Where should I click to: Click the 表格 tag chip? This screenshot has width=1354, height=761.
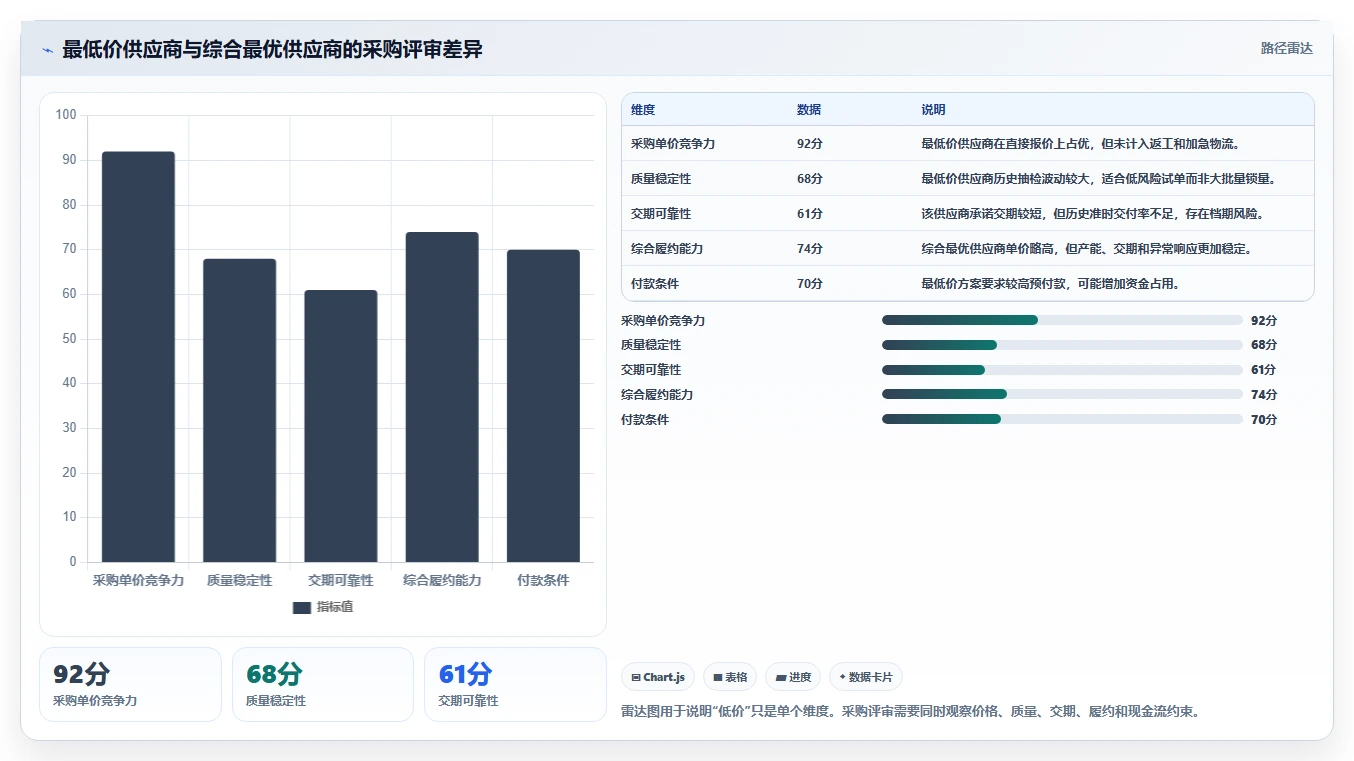[730, 677]
